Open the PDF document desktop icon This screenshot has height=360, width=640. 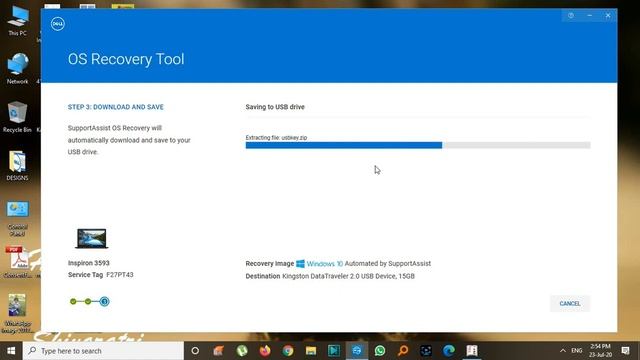17,262
